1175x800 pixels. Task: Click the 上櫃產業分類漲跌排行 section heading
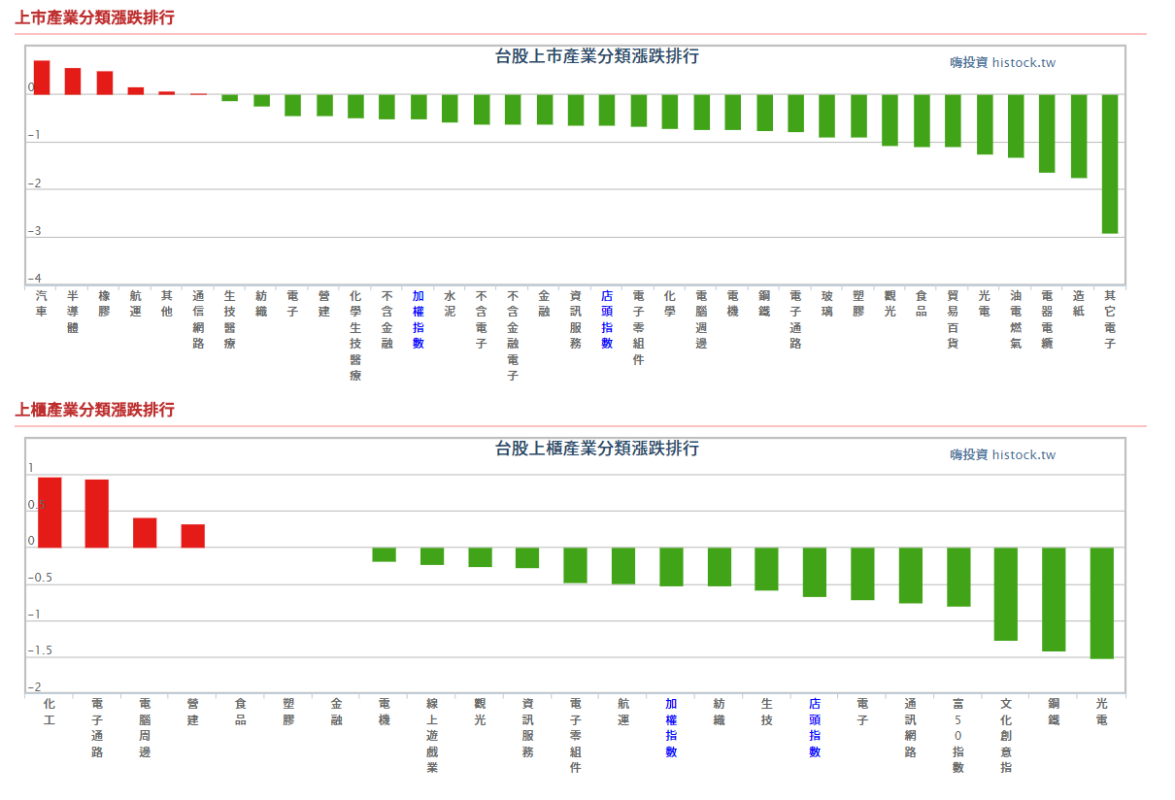94,410
